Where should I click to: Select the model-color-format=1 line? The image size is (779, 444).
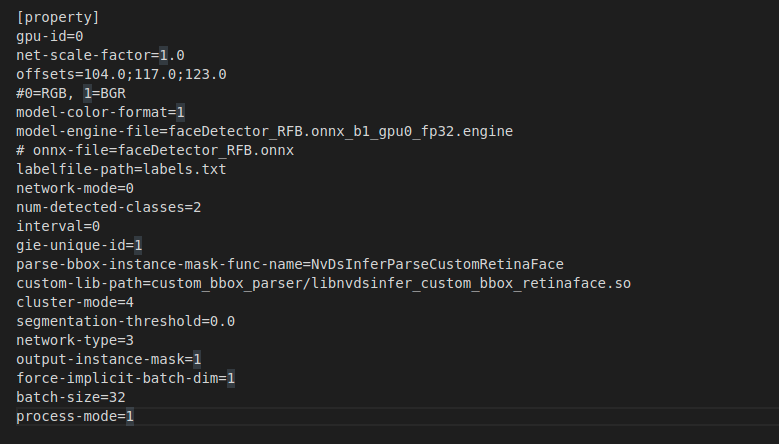pyautogui.click(x=100, y=112)
